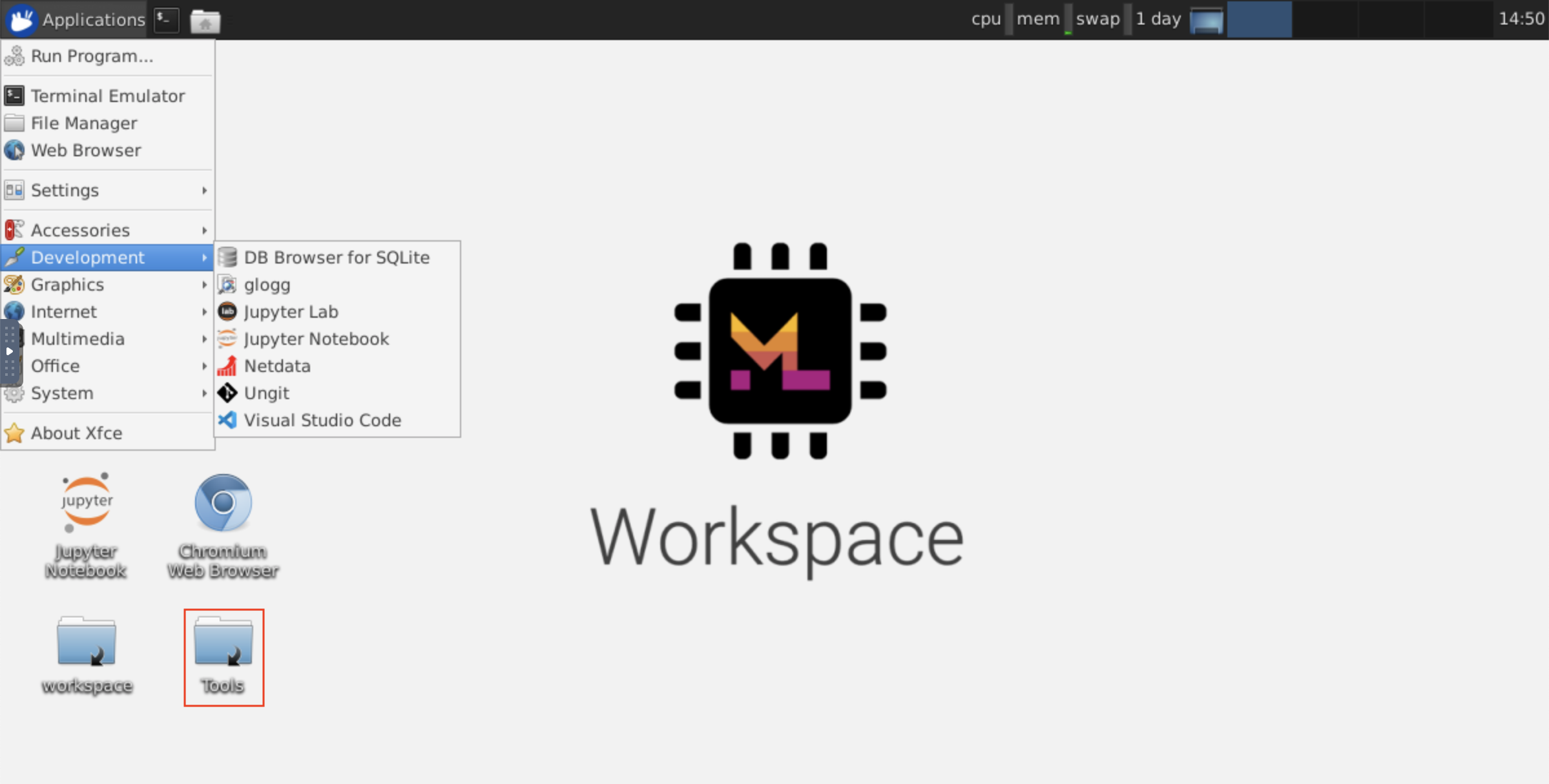Open About Xfce

pyautogui.click(x=76, y=433)
